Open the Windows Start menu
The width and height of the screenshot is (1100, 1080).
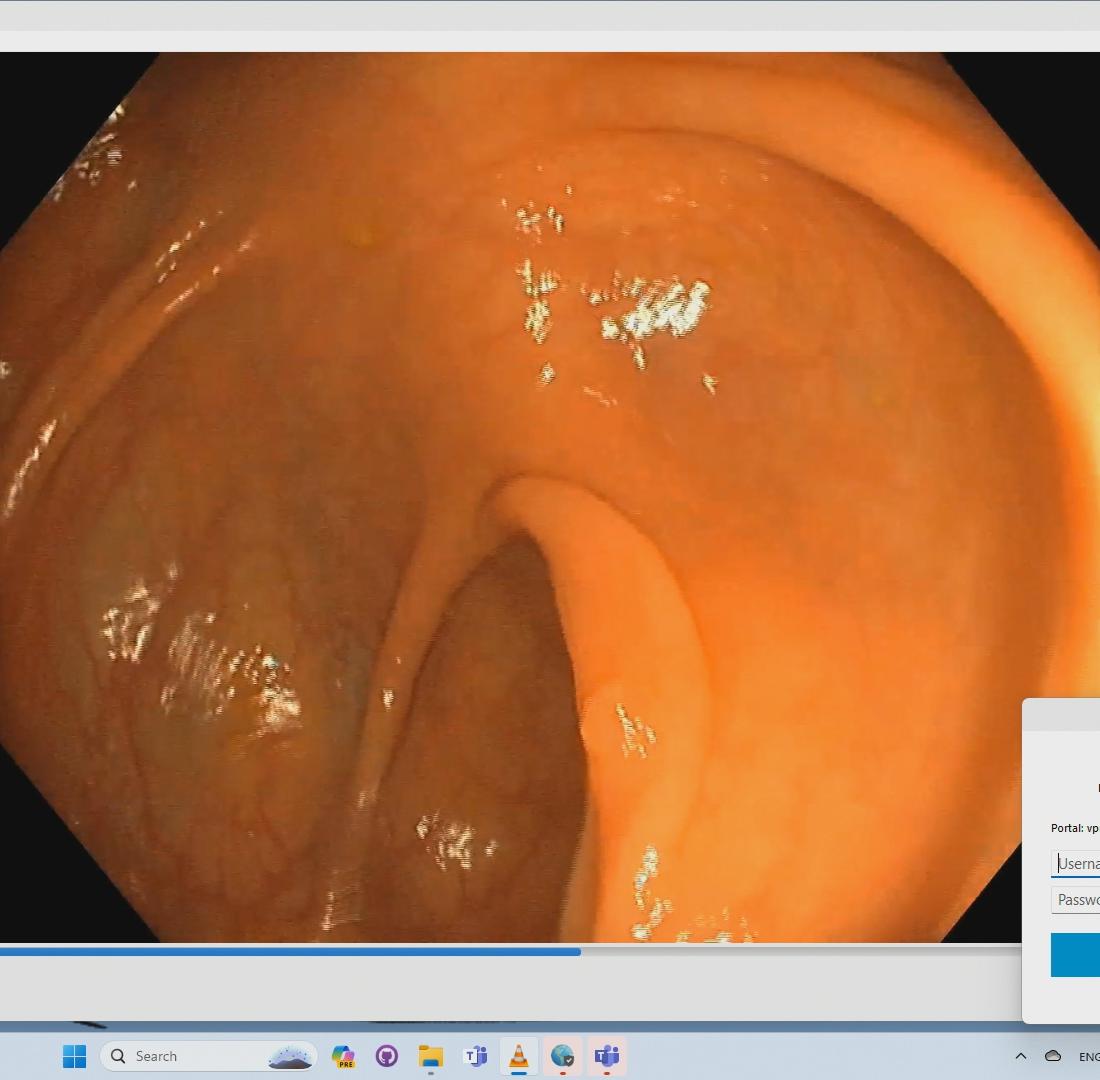pos(74,1056)
